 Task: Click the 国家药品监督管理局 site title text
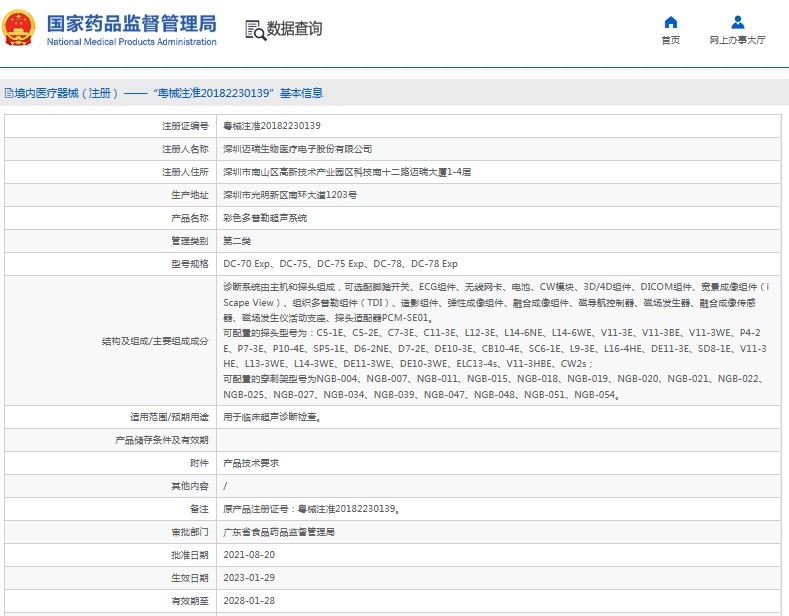(x=131, y=22)
